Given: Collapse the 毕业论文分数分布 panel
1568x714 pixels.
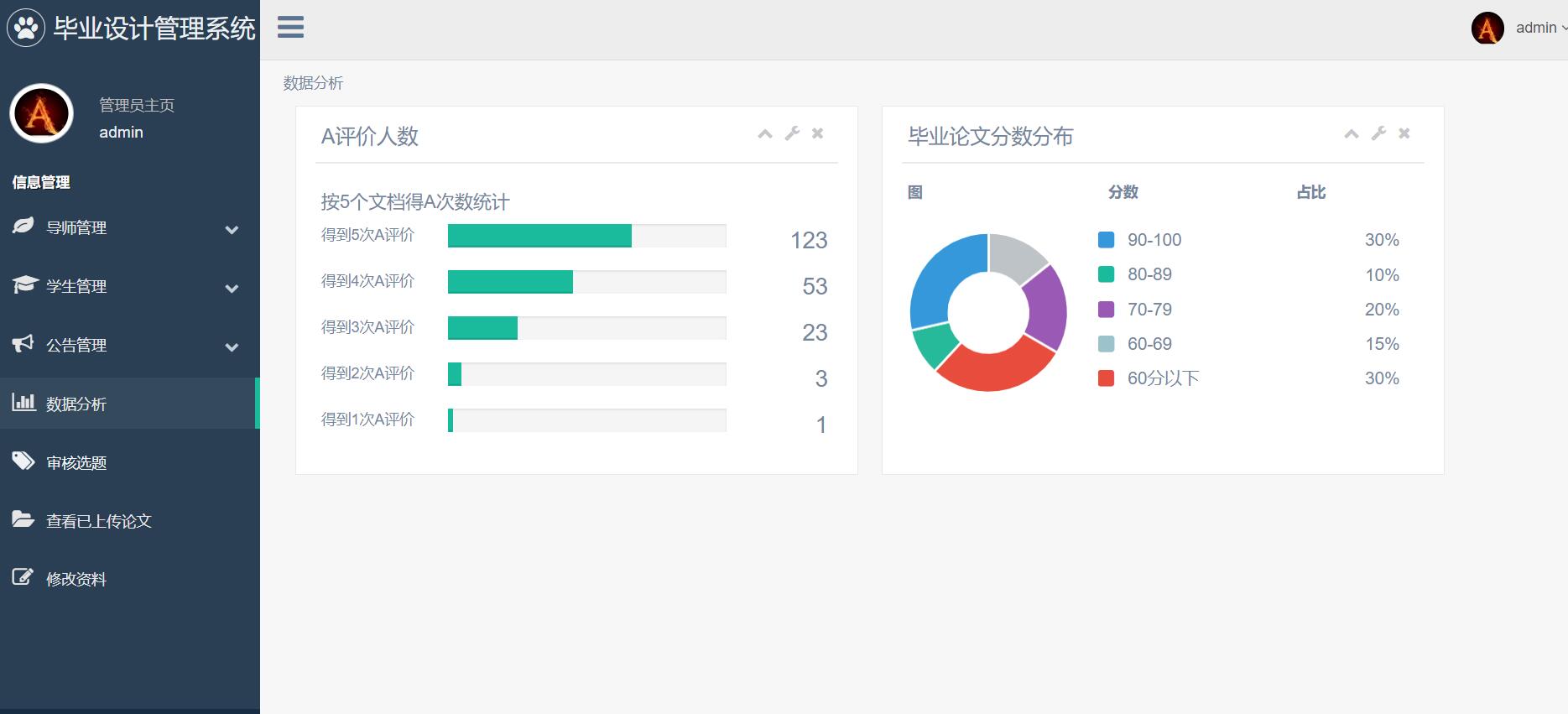Looking at the screenshot, I should pos(1352,133).
